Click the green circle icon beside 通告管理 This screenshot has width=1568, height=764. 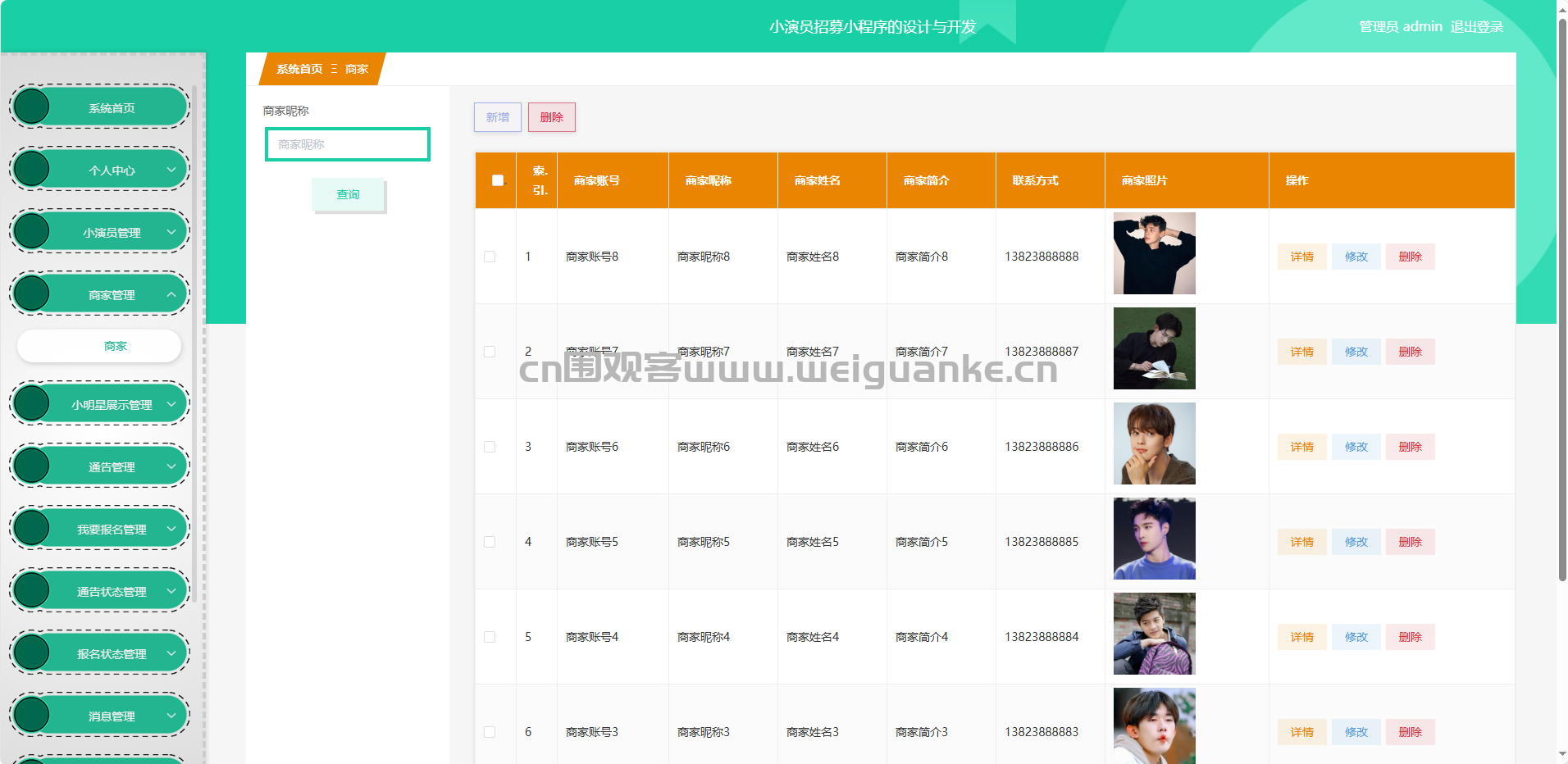[x=32, y=466]
